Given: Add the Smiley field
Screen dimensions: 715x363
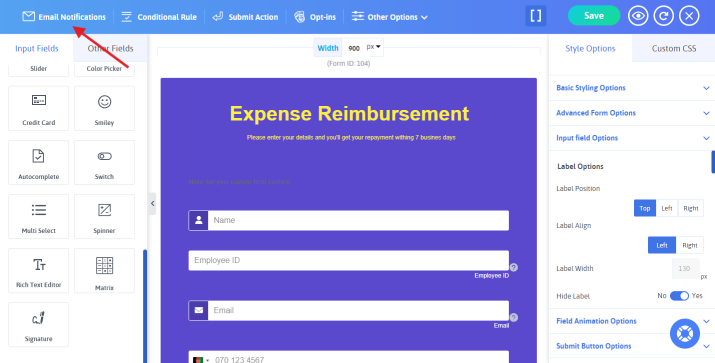Looking at the screenshot, I should [104, 109].
